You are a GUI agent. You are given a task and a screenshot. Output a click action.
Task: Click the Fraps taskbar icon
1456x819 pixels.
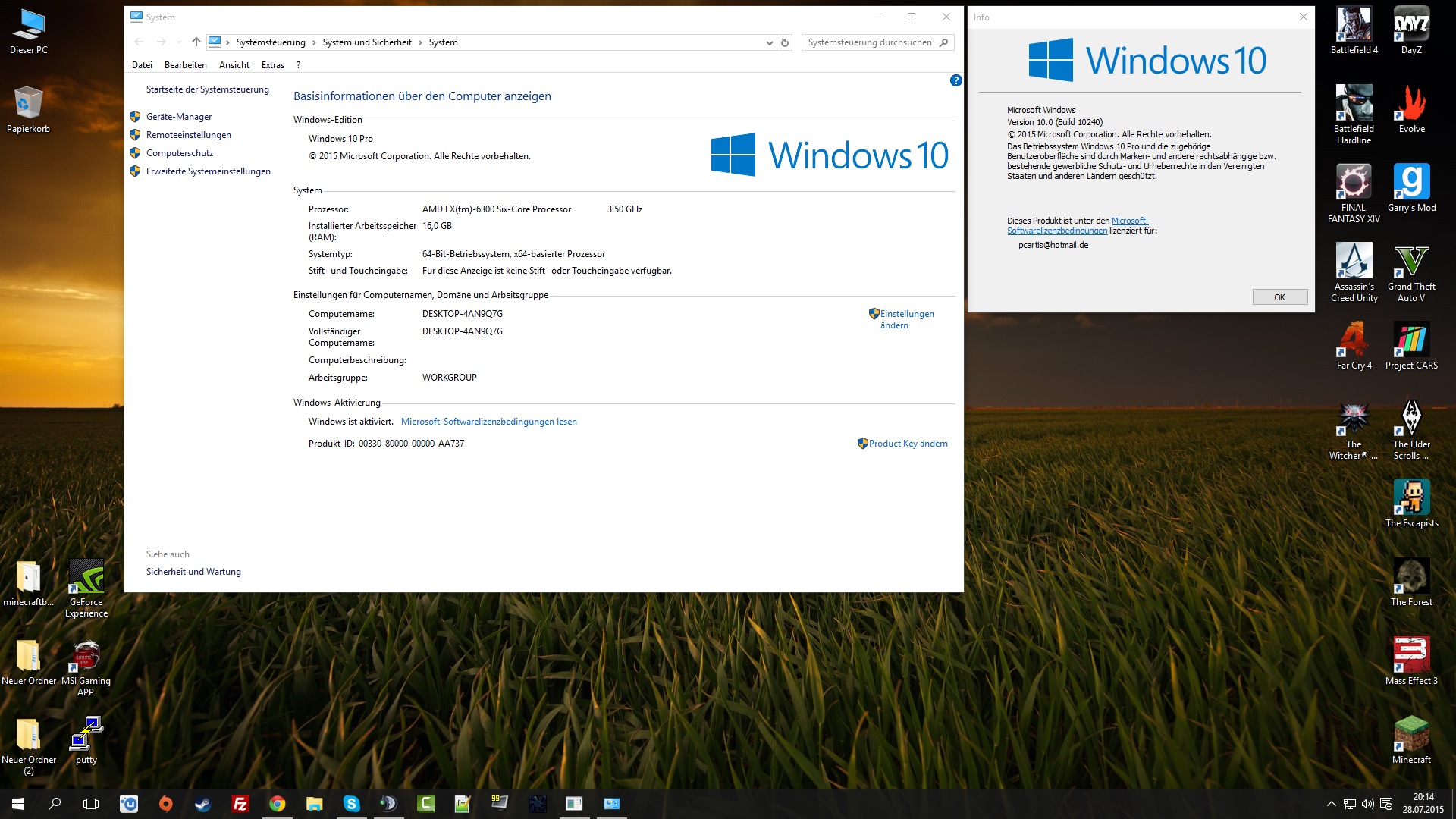pyautogui.click(x=500, y=804)
